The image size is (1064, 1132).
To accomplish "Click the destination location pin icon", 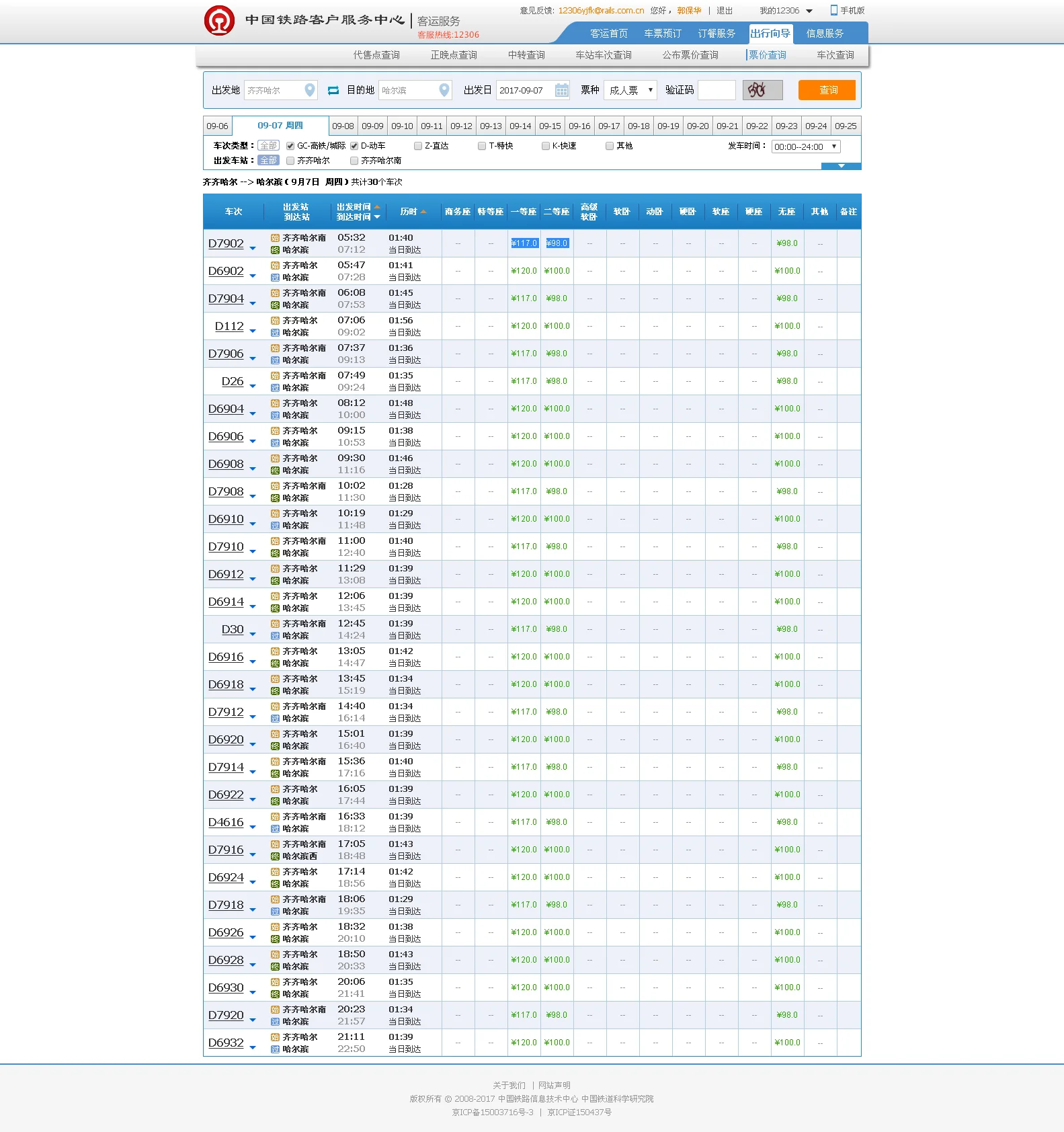I will pyautogui.click(x=444, y=90).
